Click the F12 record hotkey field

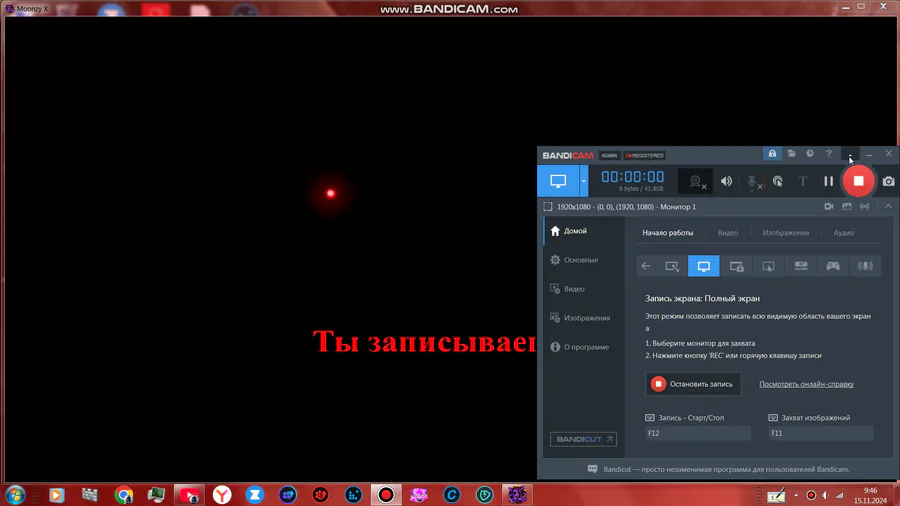tap(697, 433)
